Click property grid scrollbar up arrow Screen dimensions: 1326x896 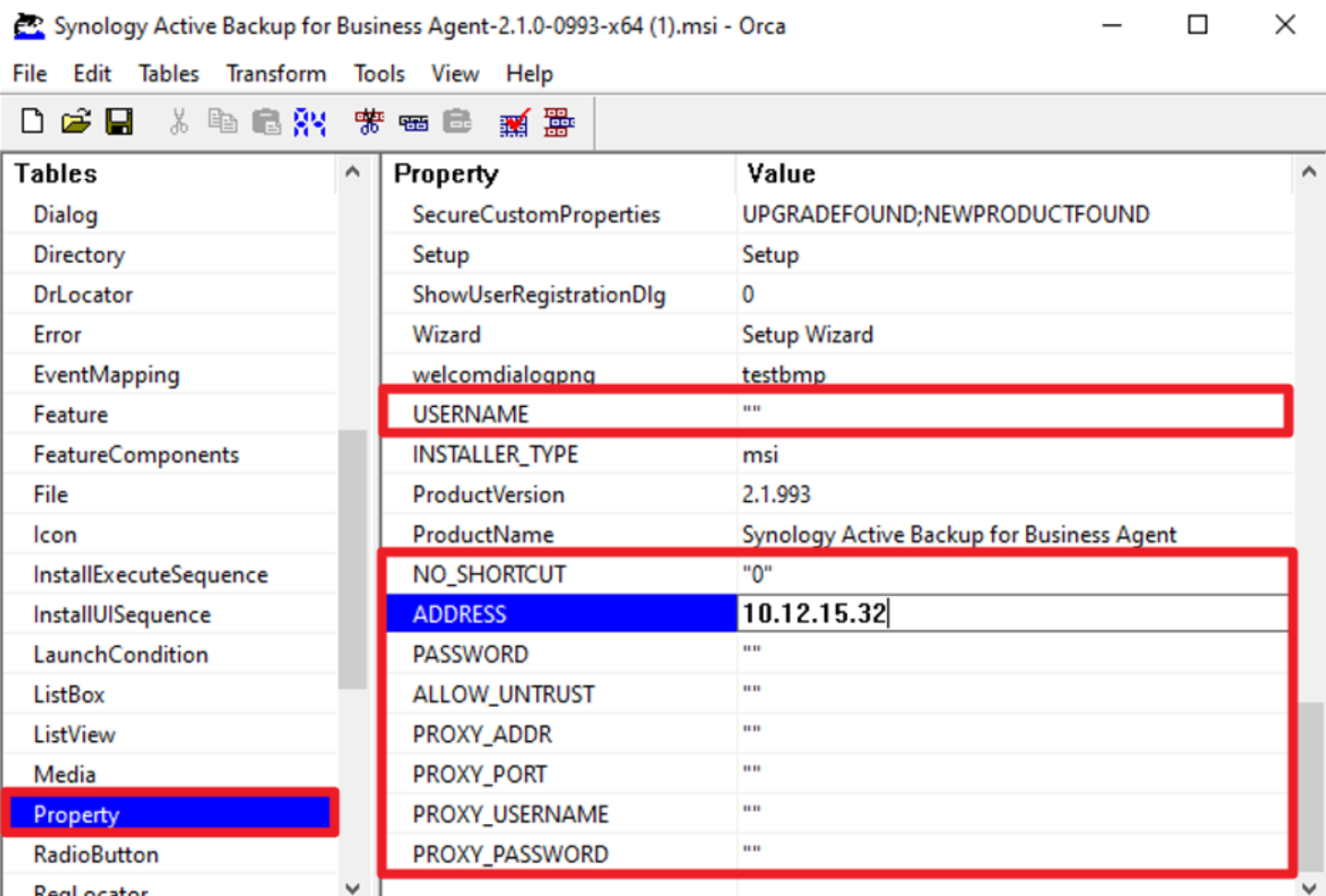1308,172
